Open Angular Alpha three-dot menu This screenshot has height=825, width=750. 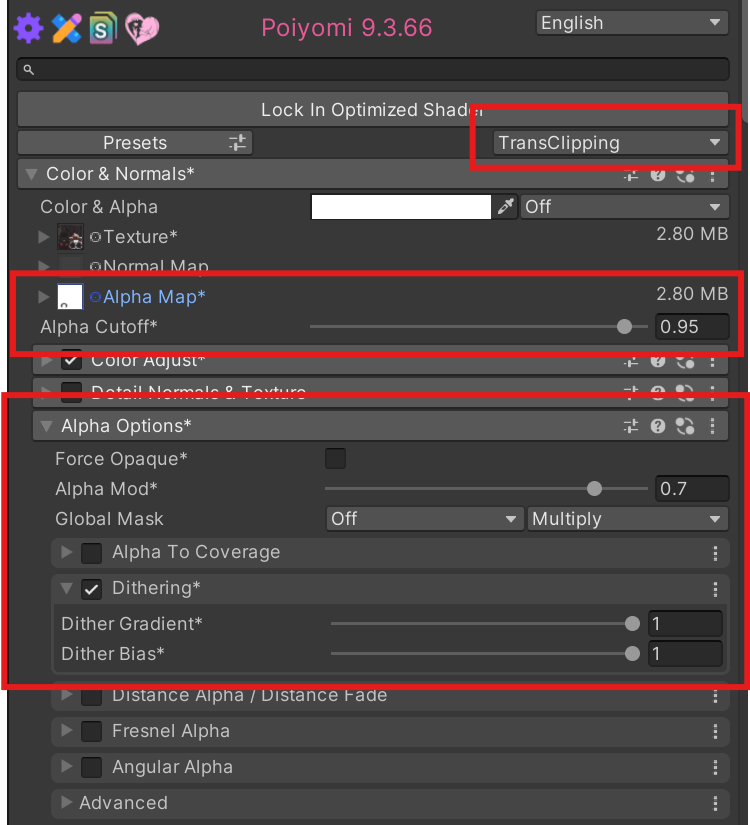click(x=715, y=767)
